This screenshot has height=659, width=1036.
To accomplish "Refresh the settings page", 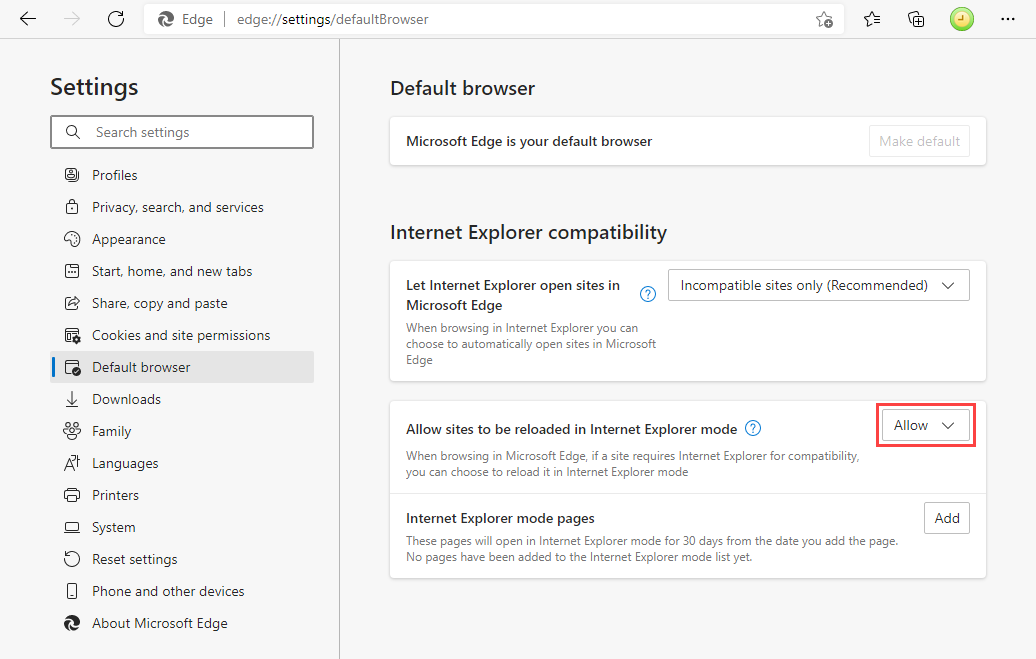I will click(x=116, y=19).
